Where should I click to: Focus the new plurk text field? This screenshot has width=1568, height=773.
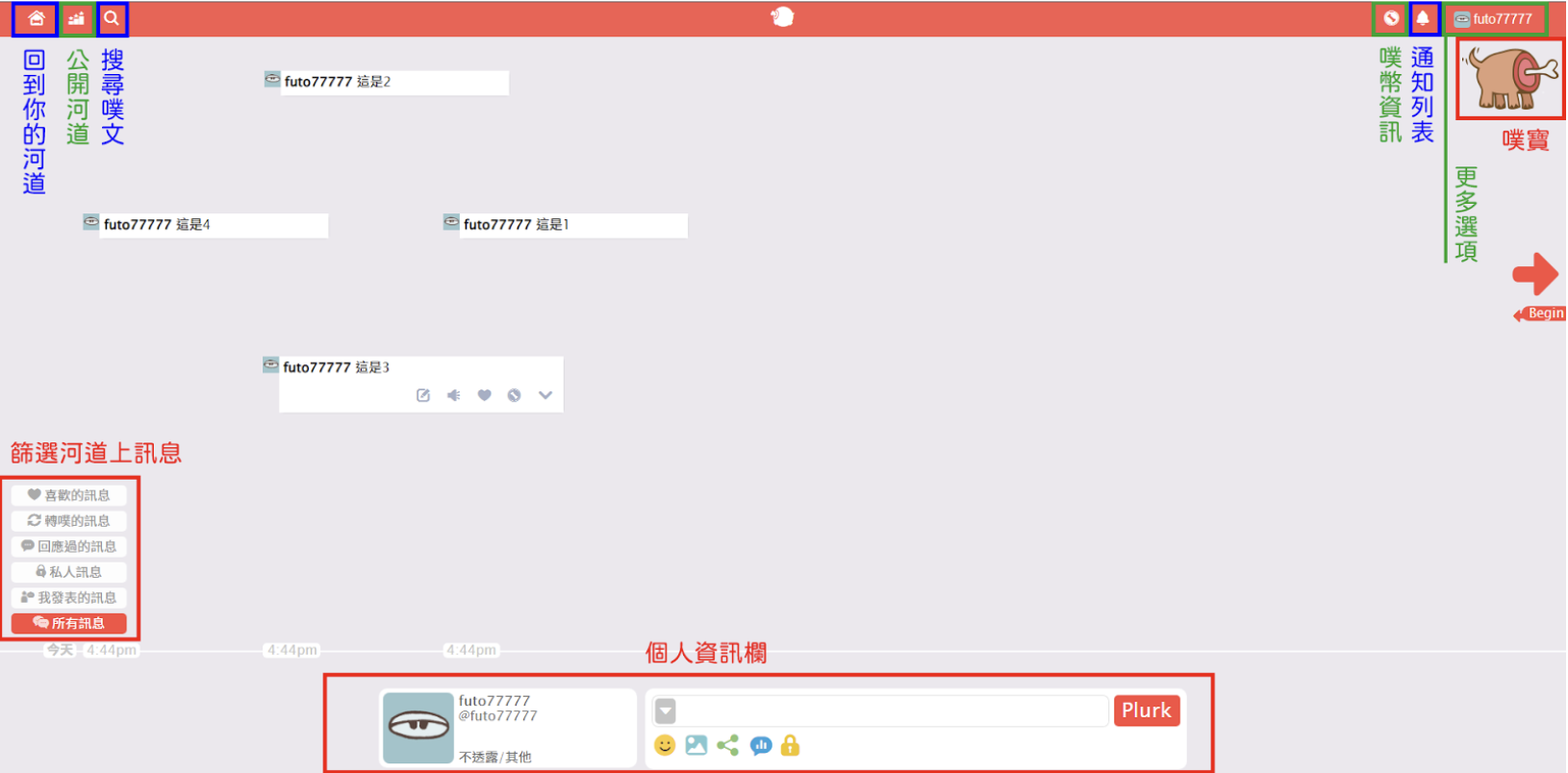(x=894, y=711)
